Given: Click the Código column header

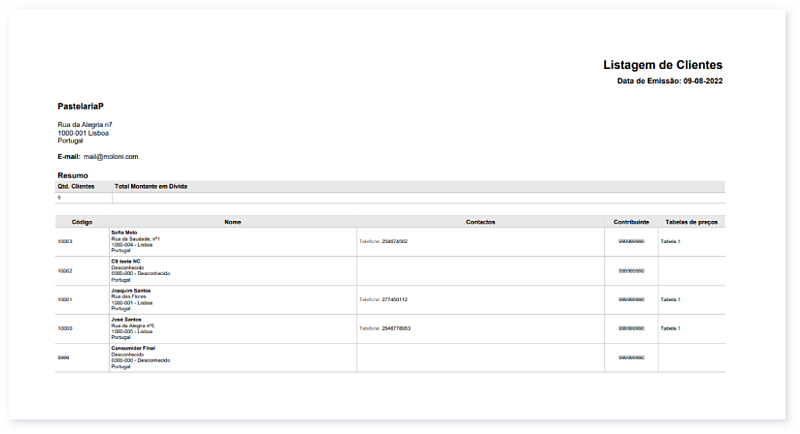Looking at the screenshot, I should 82,221.
